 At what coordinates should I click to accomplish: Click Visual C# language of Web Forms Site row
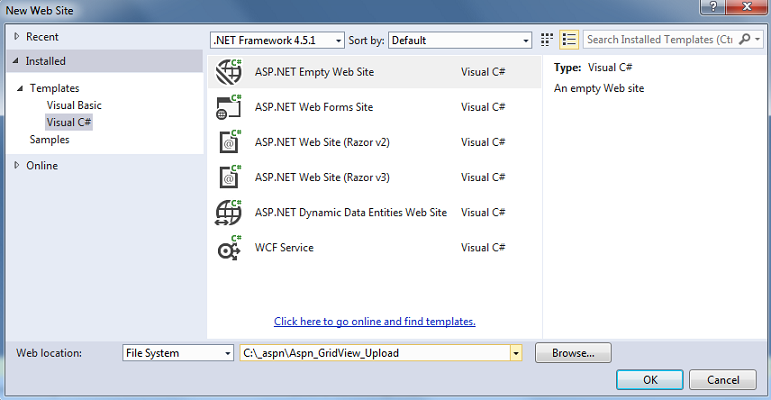pos(483,107)
